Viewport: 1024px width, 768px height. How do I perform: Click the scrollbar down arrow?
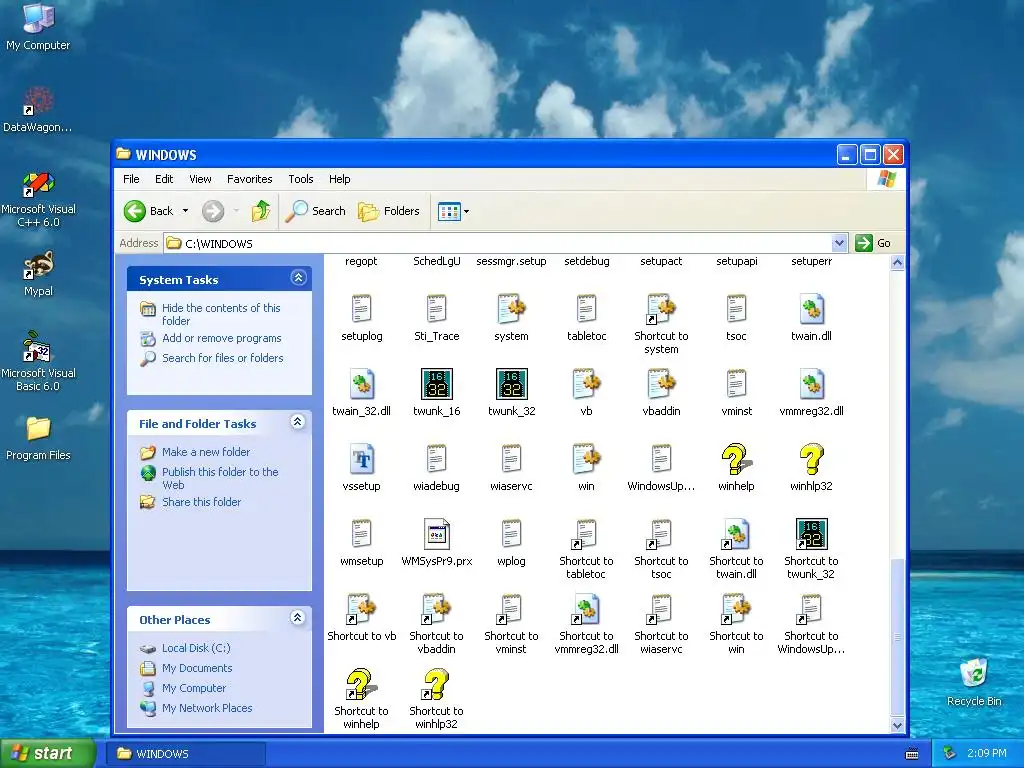pos(897,725)
